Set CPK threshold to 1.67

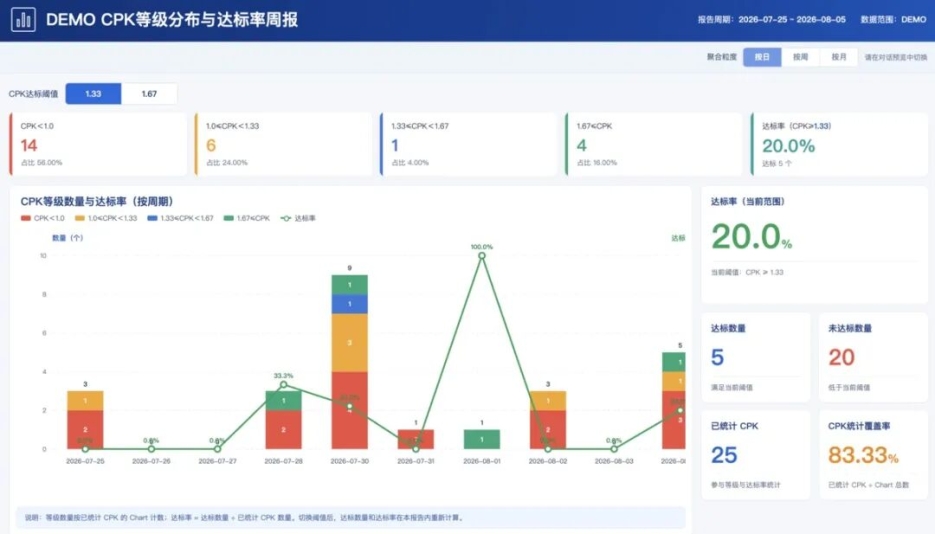(x=149, y=94)
